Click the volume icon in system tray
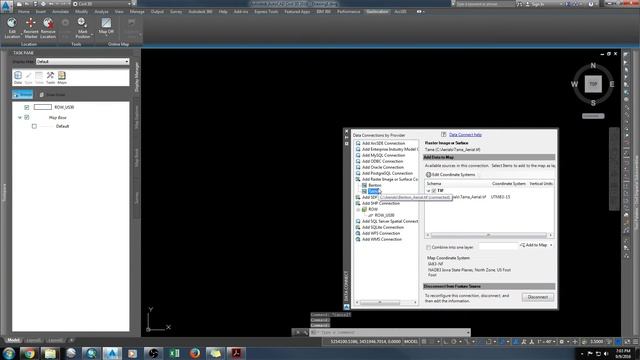The width and height of the screenshot is (640, 360). point(606,353)
